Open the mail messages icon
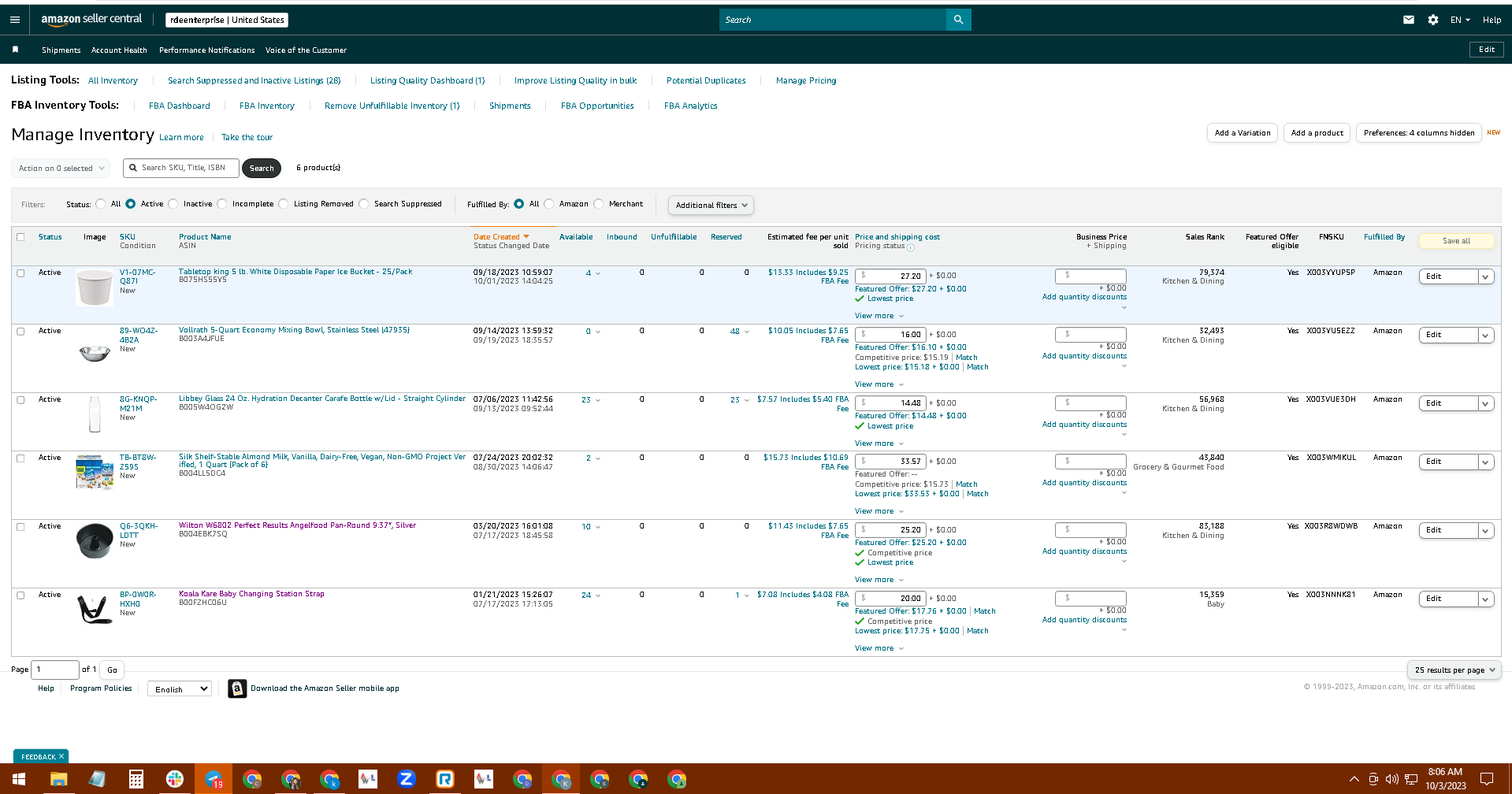The image size is (1512, 794). coord(1409,20)
